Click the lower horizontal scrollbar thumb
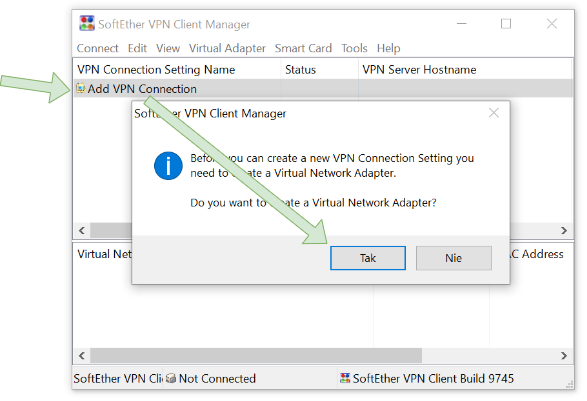587x401 pixels. [256, 355]
